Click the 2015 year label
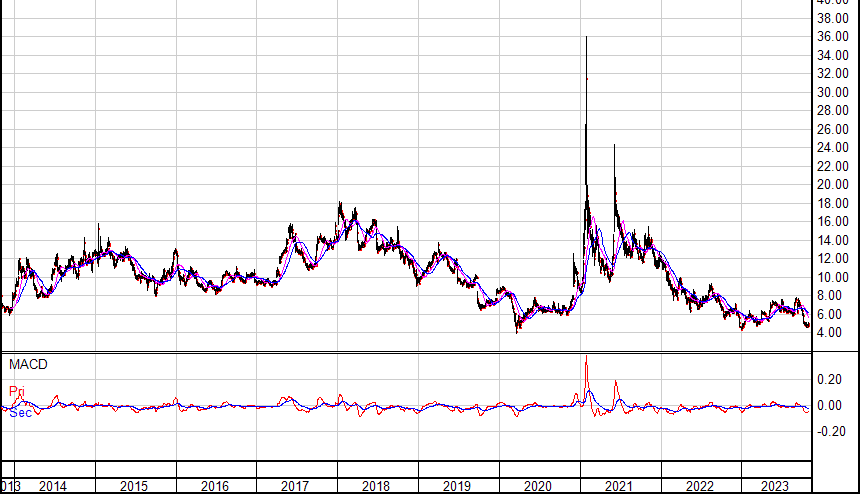Viewport: 860px width, 494px height. click(x=134, y=486)
